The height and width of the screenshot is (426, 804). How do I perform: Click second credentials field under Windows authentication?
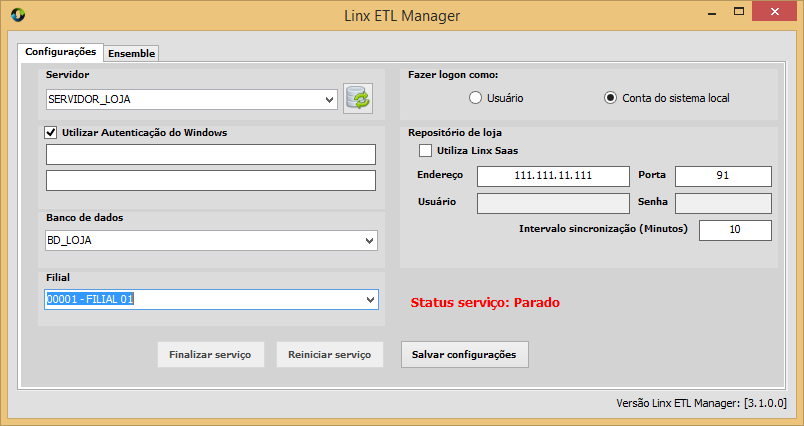(211, 180)
